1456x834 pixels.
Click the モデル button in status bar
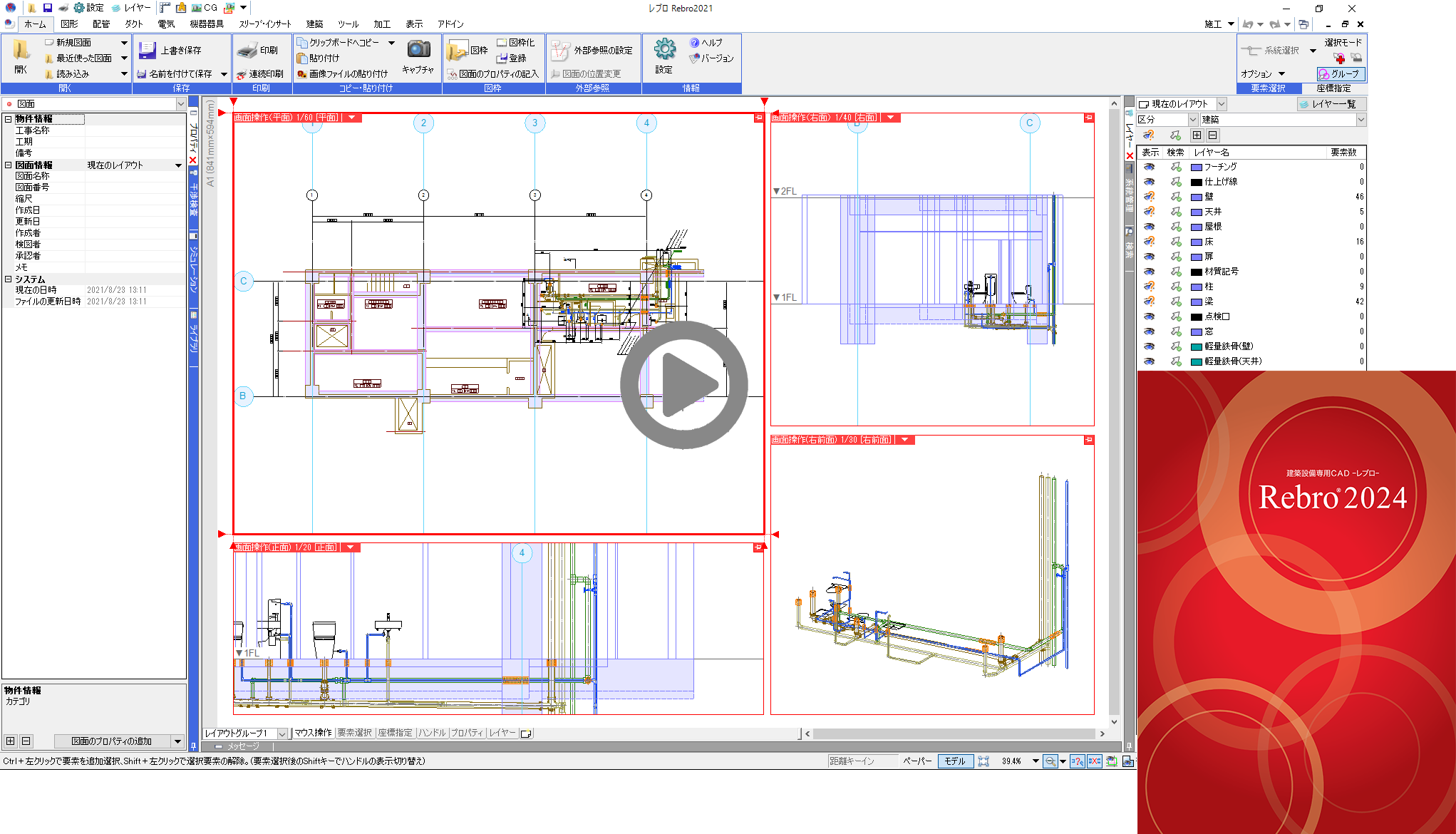click(955, 761)
